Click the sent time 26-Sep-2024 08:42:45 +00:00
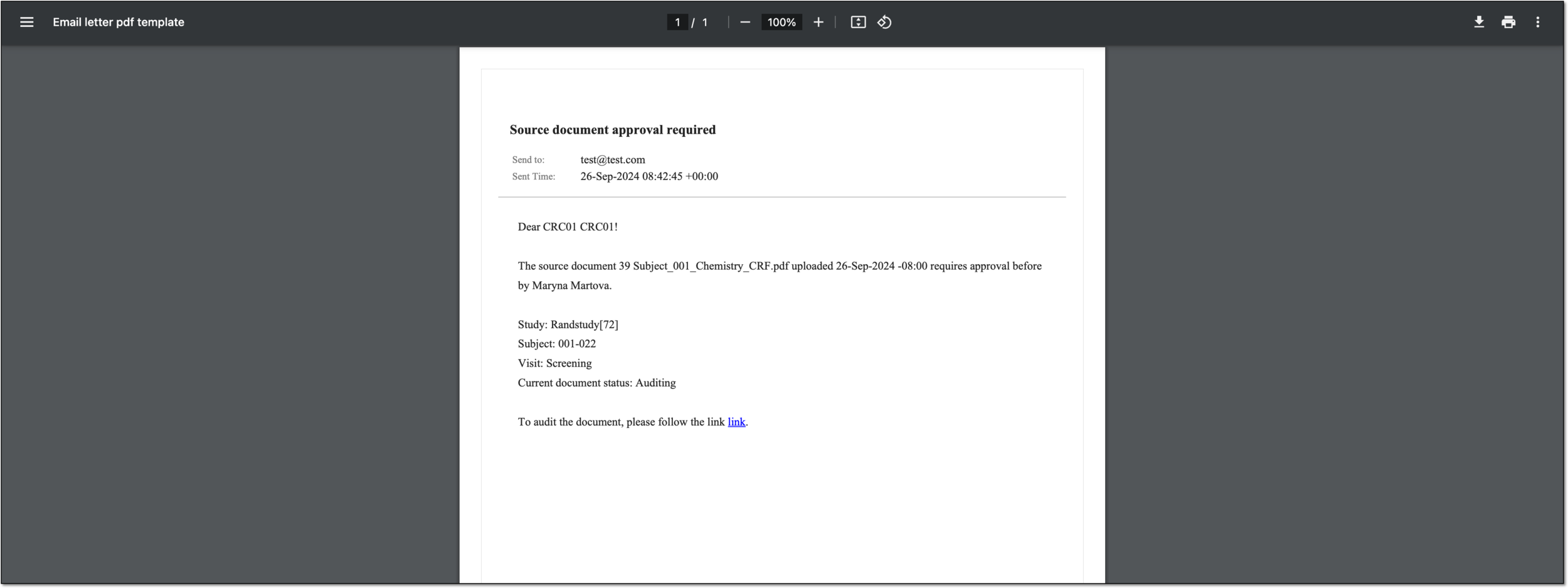This screenshot has width=1568, height=588. coord(649,176)
